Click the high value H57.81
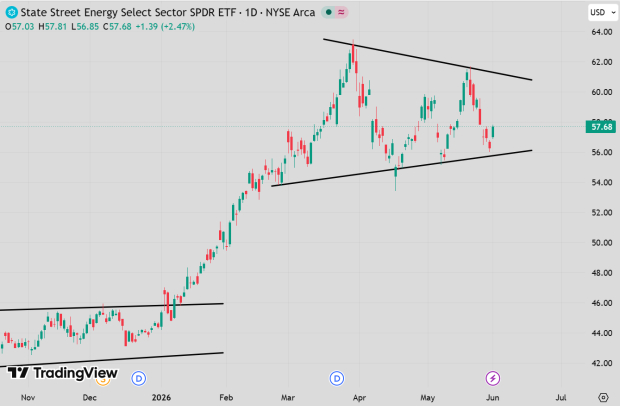This screenshot has height=406, width=620. pyautogui.click(x=53, y=27)
